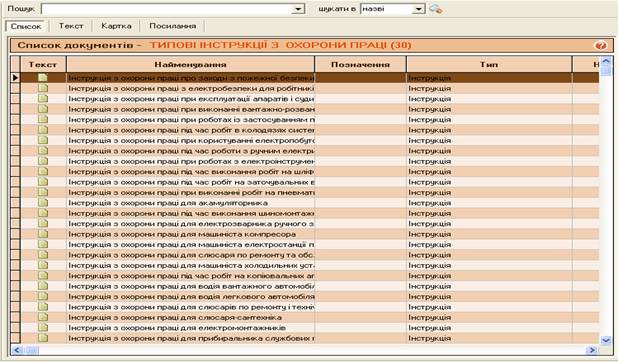Image resolution: width=618 pixels, height=362 pixels.
Task: Click the horizontal scrollbar thumb
Action: click(31, 350)
